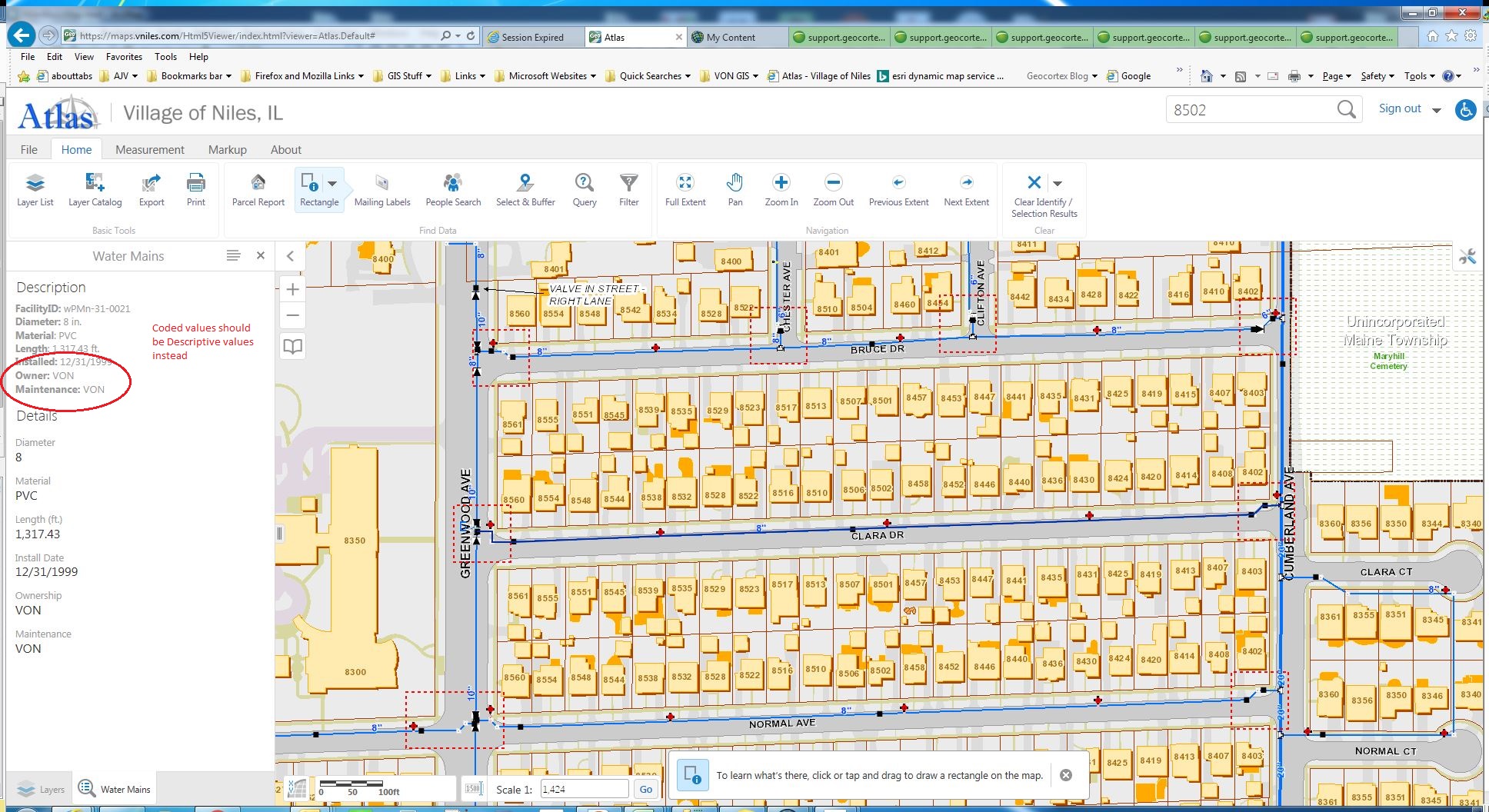Image resolution: width=1489 pixels, height=812 pixels.
Task: Open the map bookmarks button
Action: tap(292, 346)
